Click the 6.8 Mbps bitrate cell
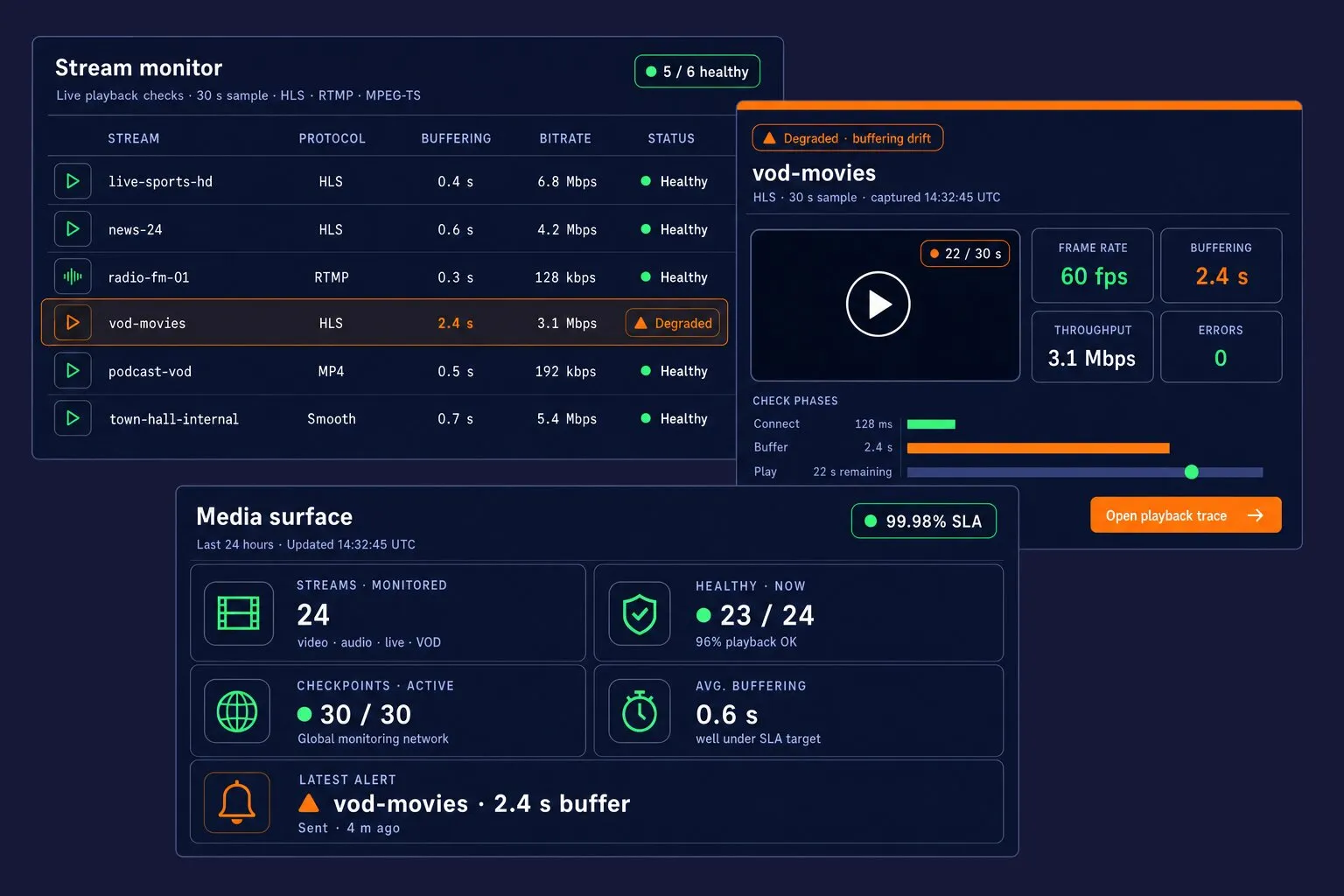This screenshot has height=896, width=1344. pos(567,182)
